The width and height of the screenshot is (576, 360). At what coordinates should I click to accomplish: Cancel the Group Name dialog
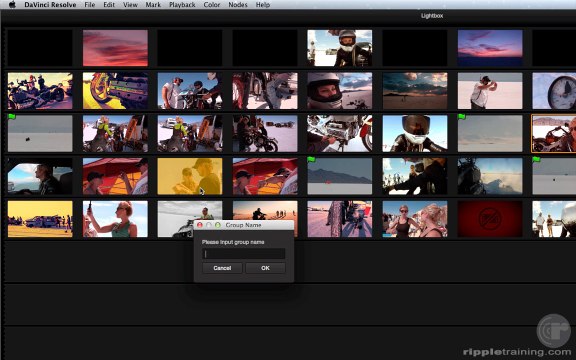click(x=222, y=268)
